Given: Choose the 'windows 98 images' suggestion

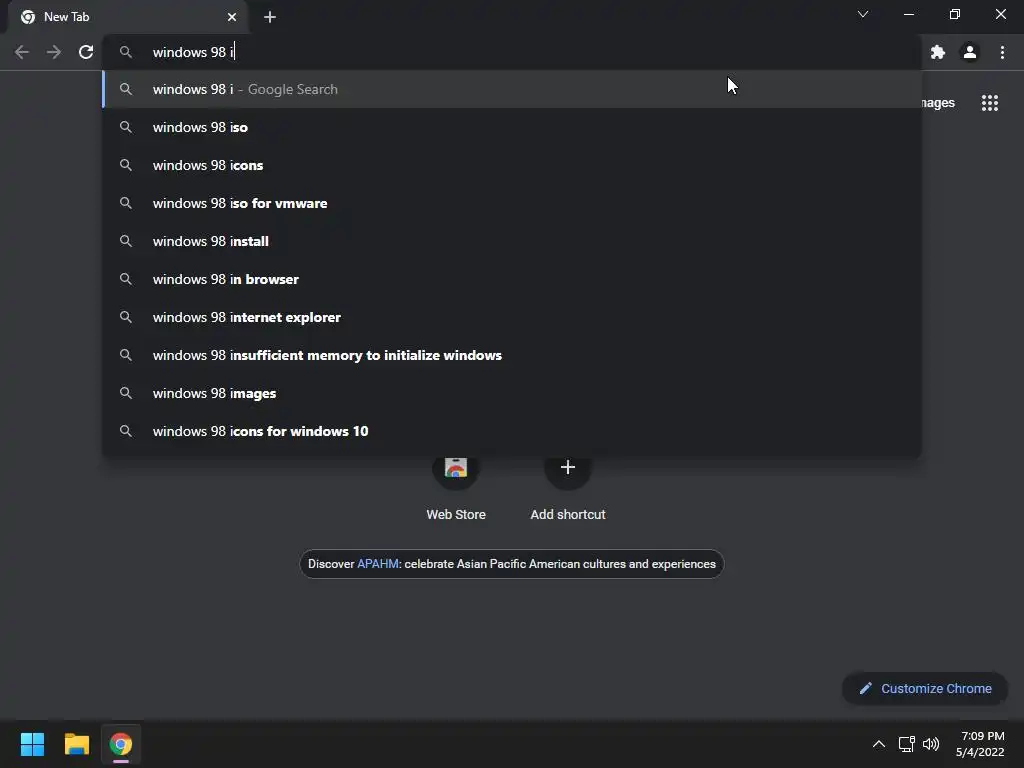Looking at the screenshot, I should pos(512,393).
